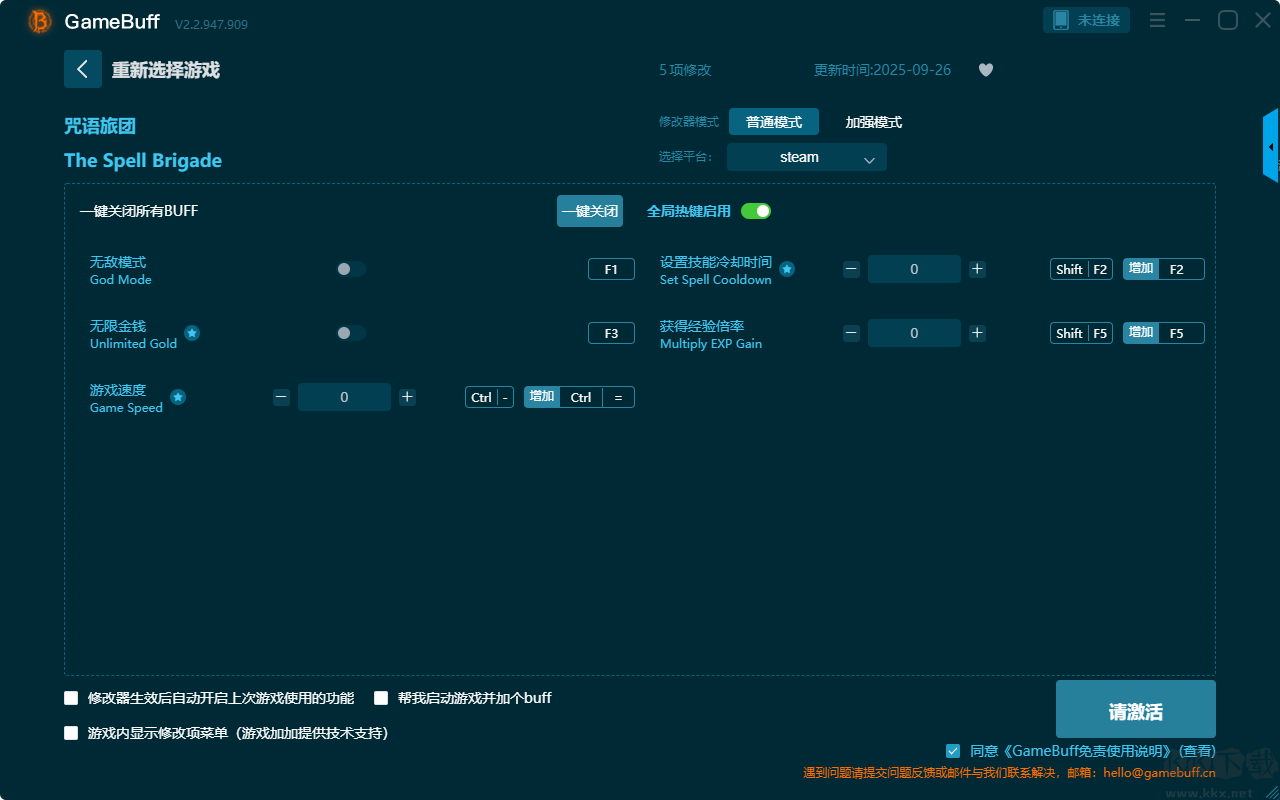The width and height of the screenshot is (1280, 800).
Task: Minimize the GameBuff window
Action: (x=1192, y=20)
